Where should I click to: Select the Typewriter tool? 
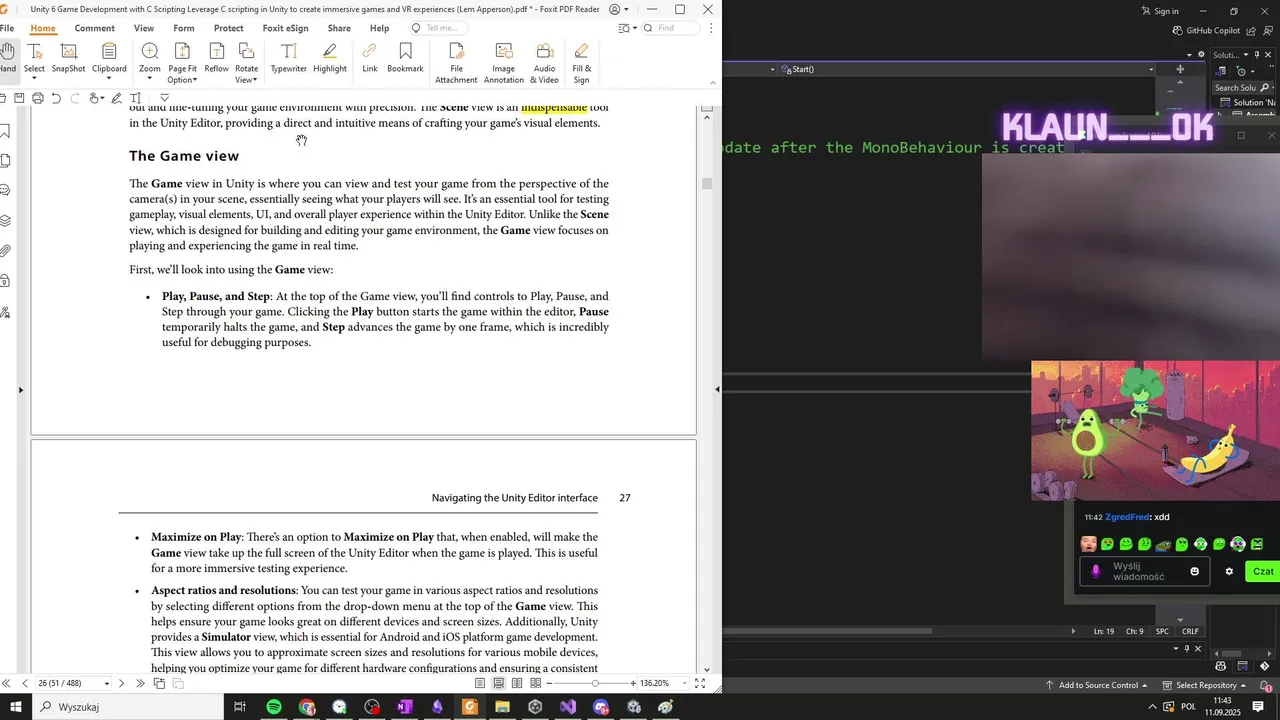pyautogui.click(x=288, y=58)
